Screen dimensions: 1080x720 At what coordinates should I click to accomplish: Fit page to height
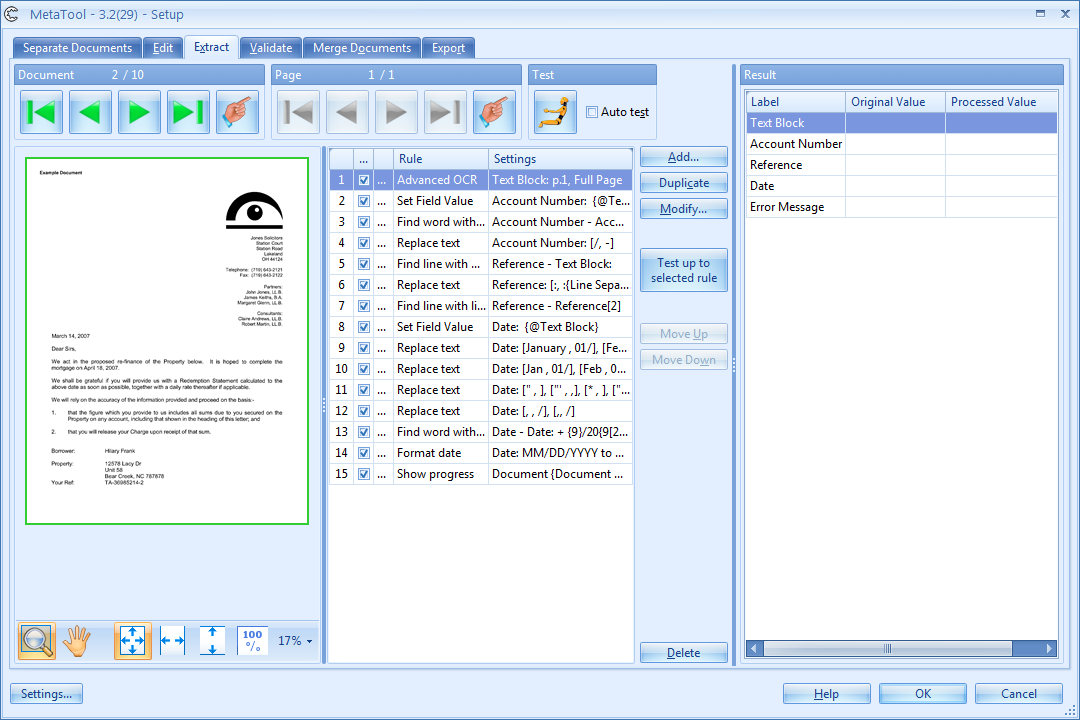[212, 641]
